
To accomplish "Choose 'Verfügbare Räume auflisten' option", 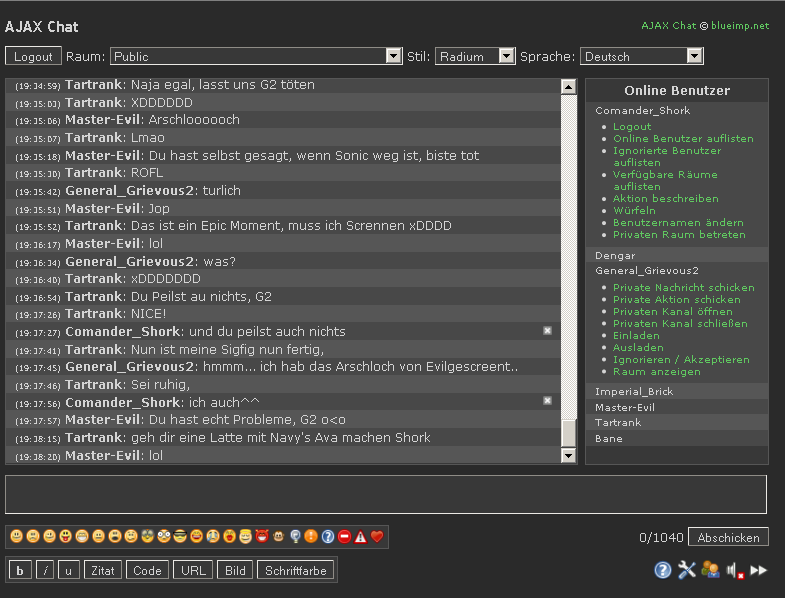I will coord(665,180).
